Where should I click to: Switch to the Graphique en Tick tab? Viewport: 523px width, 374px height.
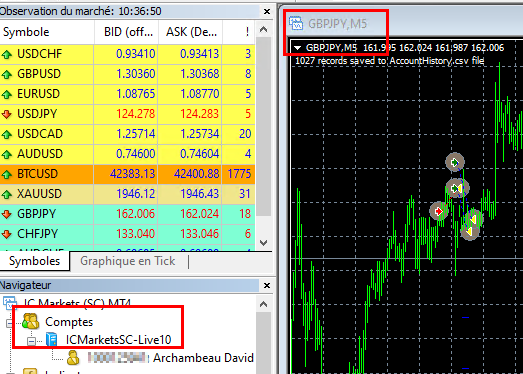click(127, 261)
